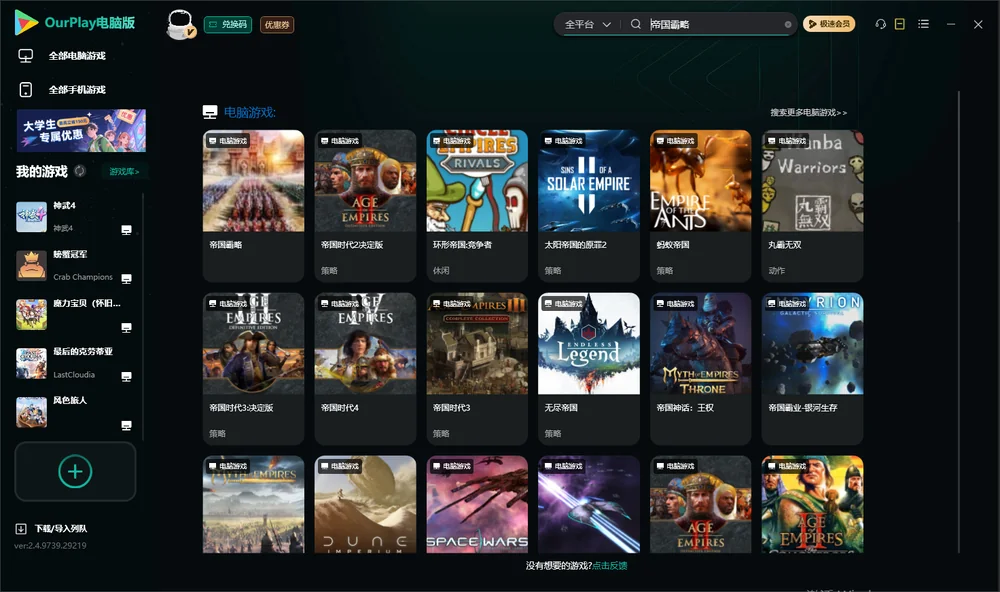Open the 蚂蚁帝国 game card
Image resolution: width=1000 pixels, height=592 pixels.
(701, 205)
